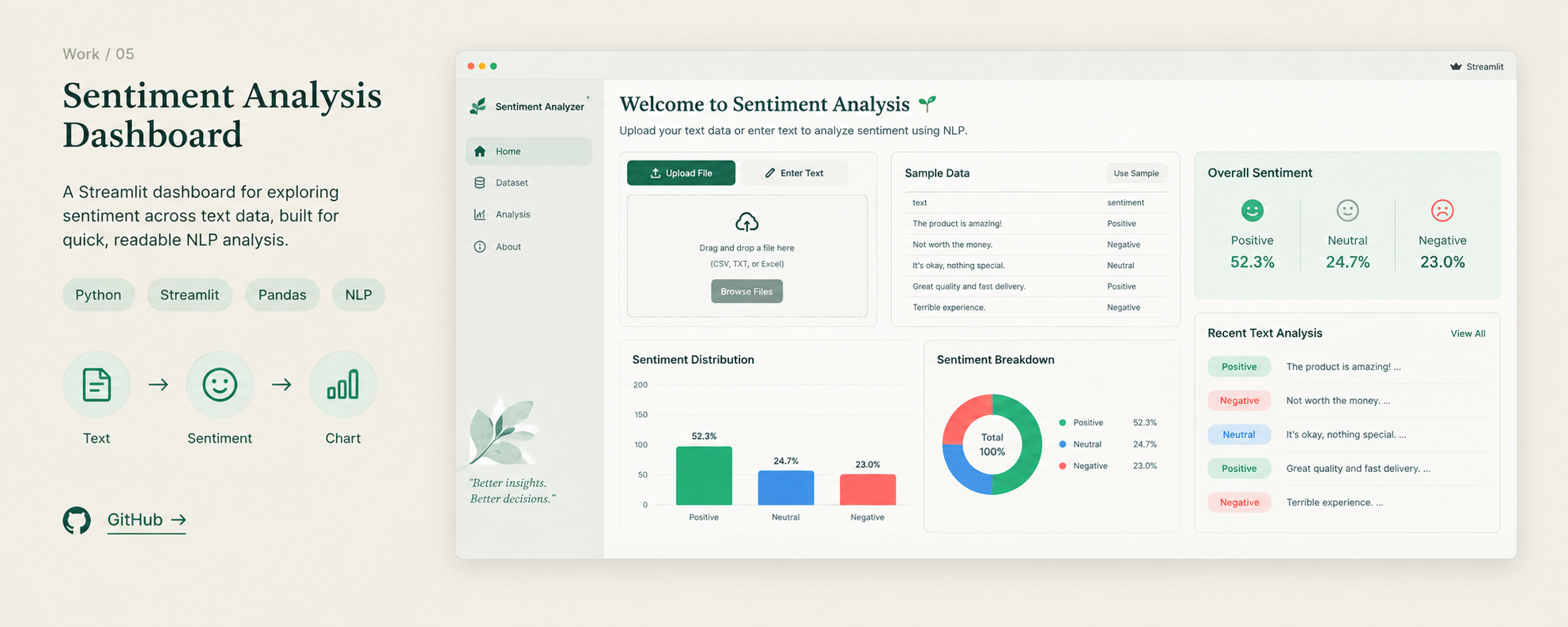Image resolution: width=1568 pixels, height=627 pixels.
Task: Click the green Positive bar in chart
Action: click(x=704, y=476)
